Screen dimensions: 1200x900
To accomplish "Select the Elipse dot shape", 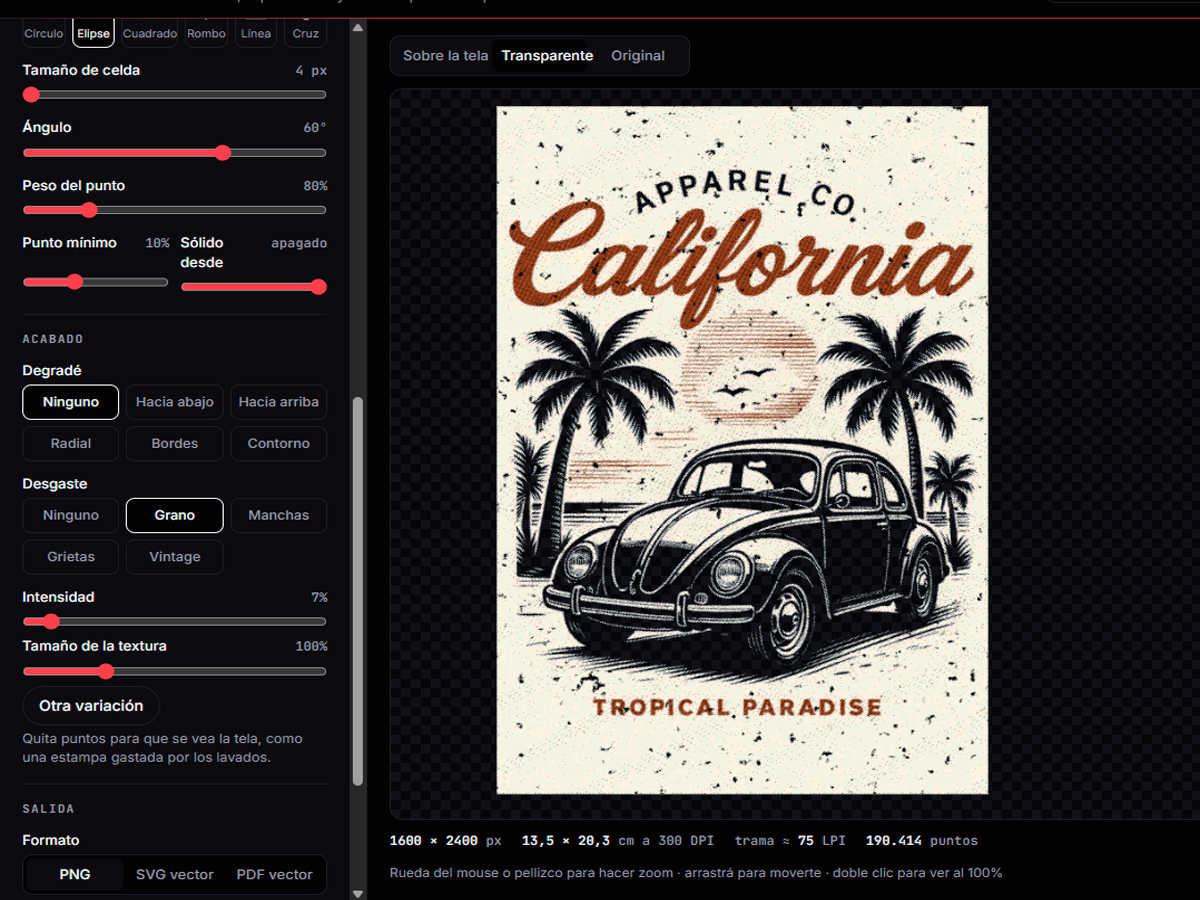I will point(93,34).
